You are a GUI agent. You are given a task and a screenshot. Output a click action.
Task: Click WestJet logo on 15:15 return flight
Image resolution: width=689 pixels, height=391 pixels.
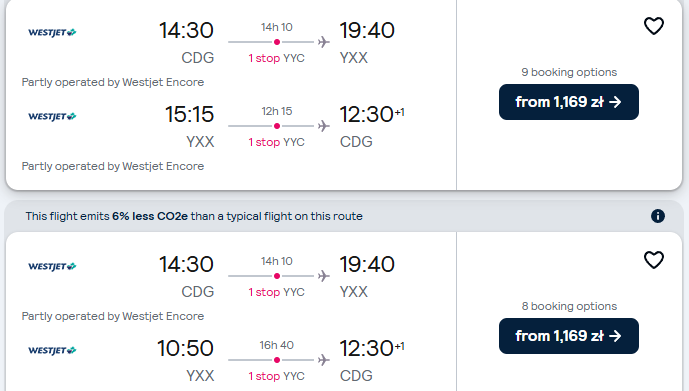(x=52, y=116)
